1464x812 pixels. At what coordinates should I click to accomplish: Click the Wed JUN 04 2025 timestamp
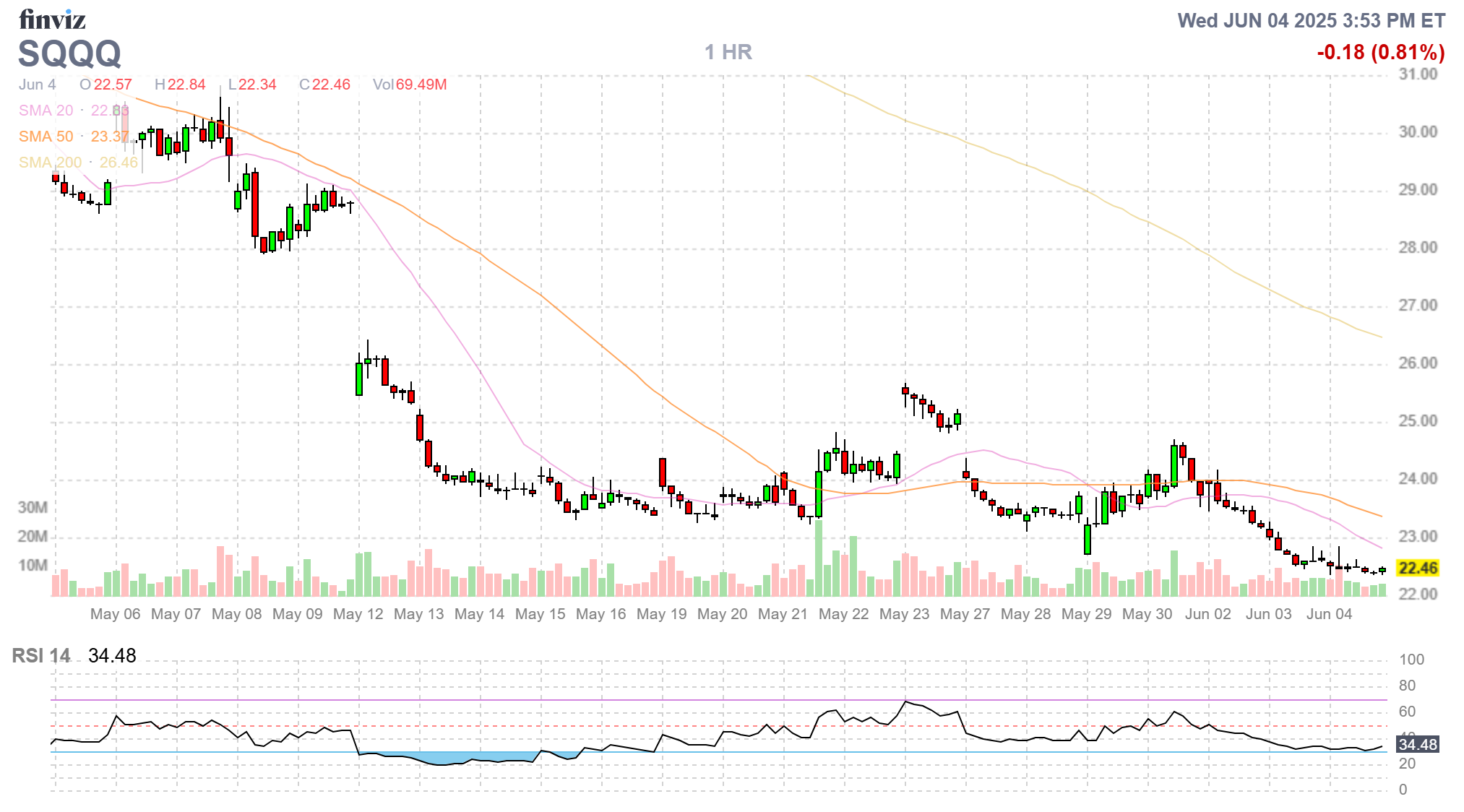click(x=1311, y=20)
